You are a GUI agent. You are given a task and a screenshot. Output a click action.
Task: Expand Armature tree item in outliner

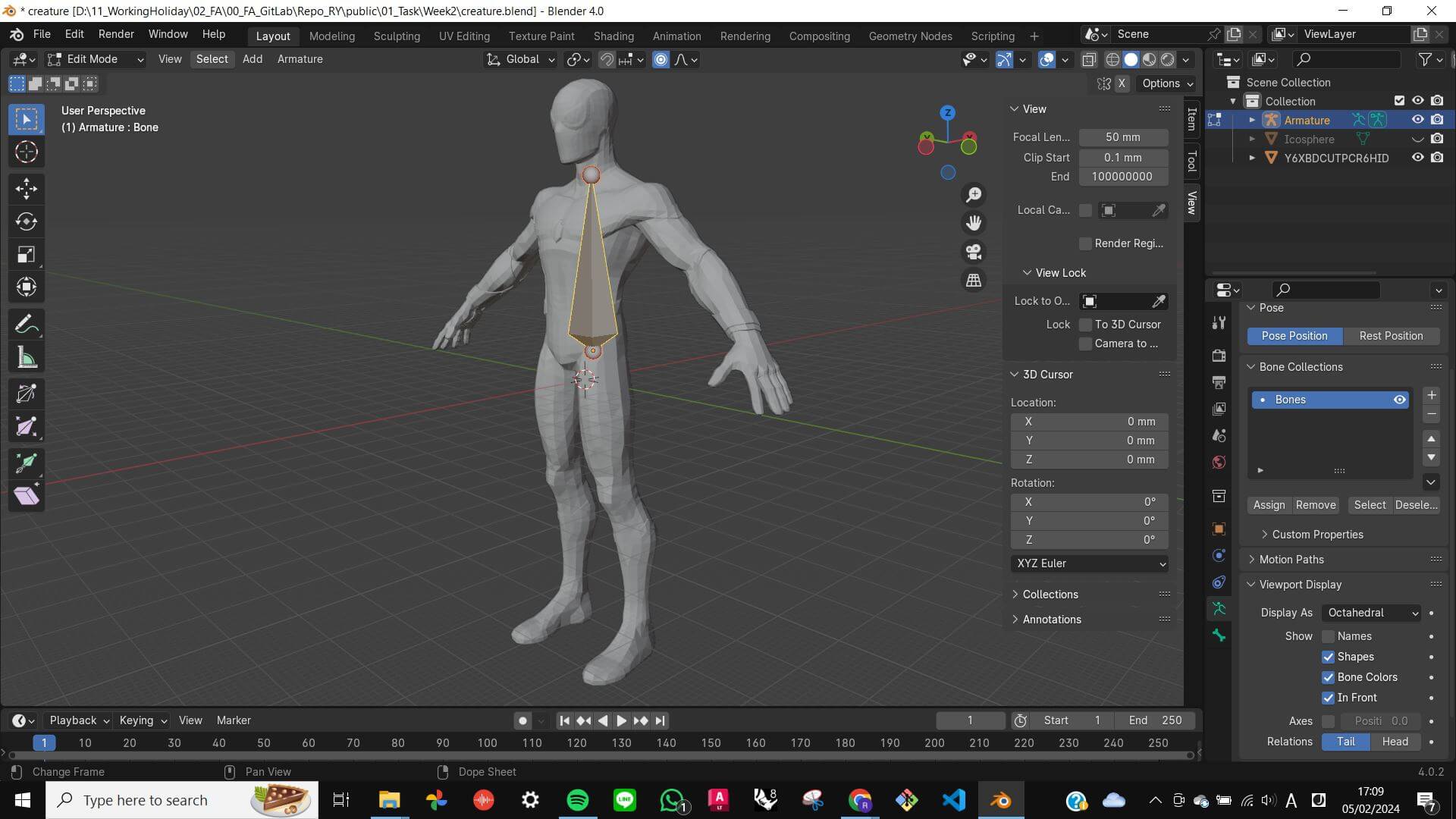pyautogui.click(x=1252, y=120)
